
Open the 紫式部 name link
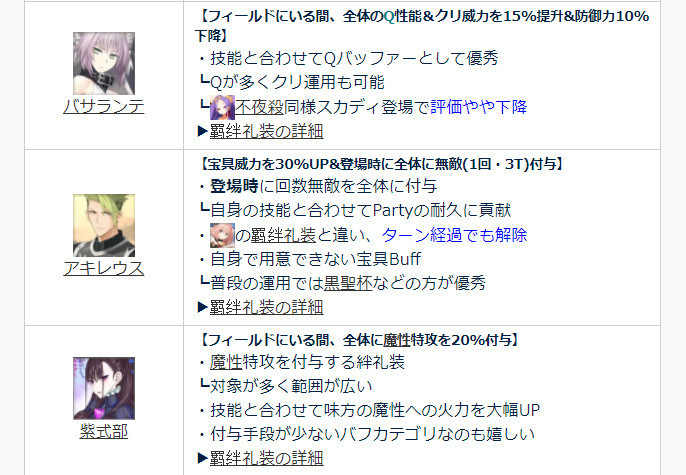[x=104, y=431]
